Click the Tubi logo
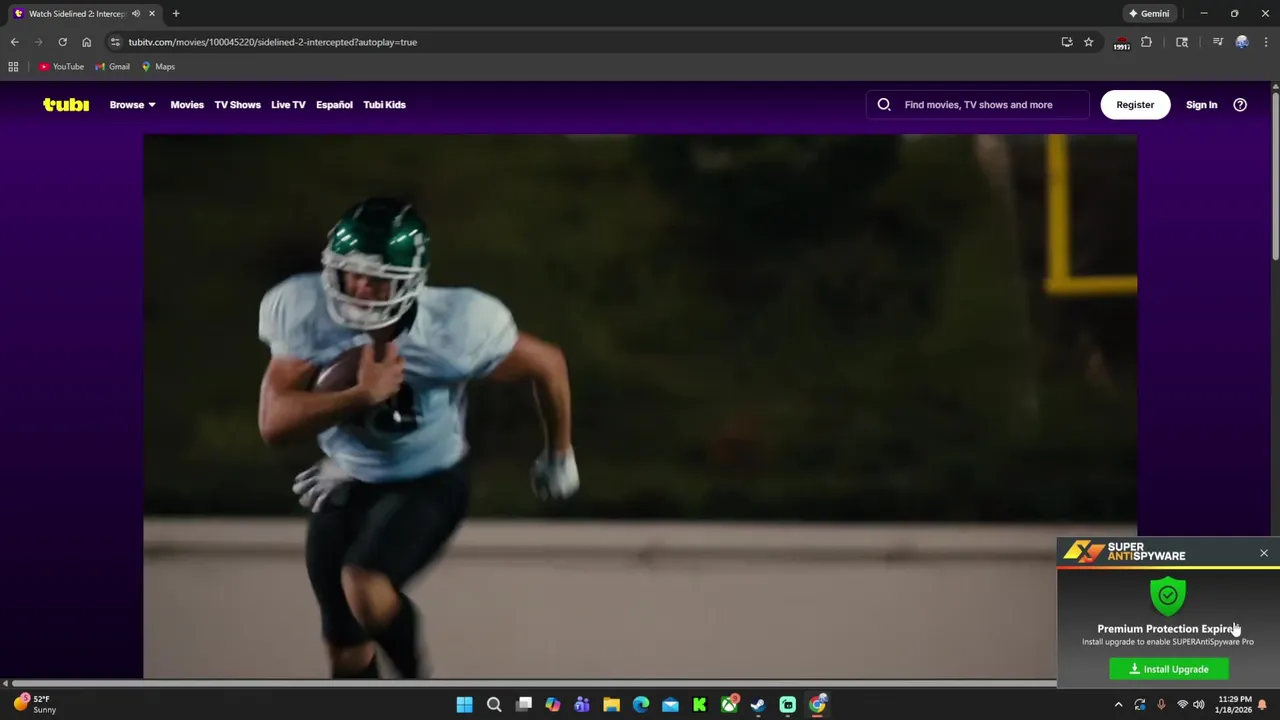This screenshot has height=720, width=1280. pos(66,104)
